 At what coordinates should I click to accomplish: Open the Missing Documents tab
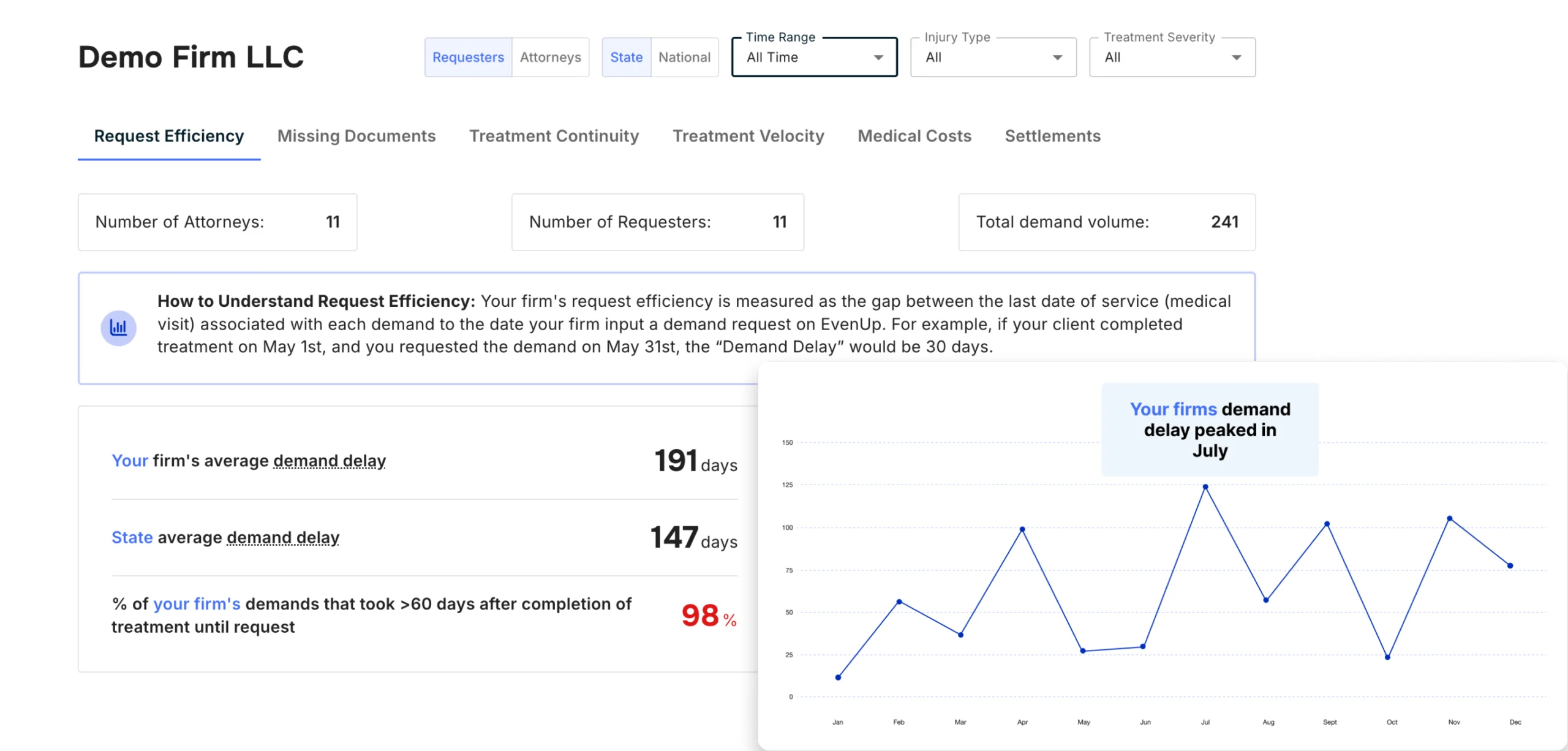(356, 136)
